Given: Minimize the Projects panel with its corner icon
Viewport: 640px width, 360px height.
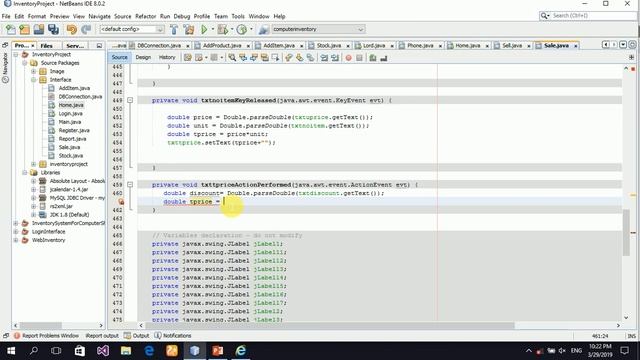Looking at the screenshot, I should click(x=99, y=46).
